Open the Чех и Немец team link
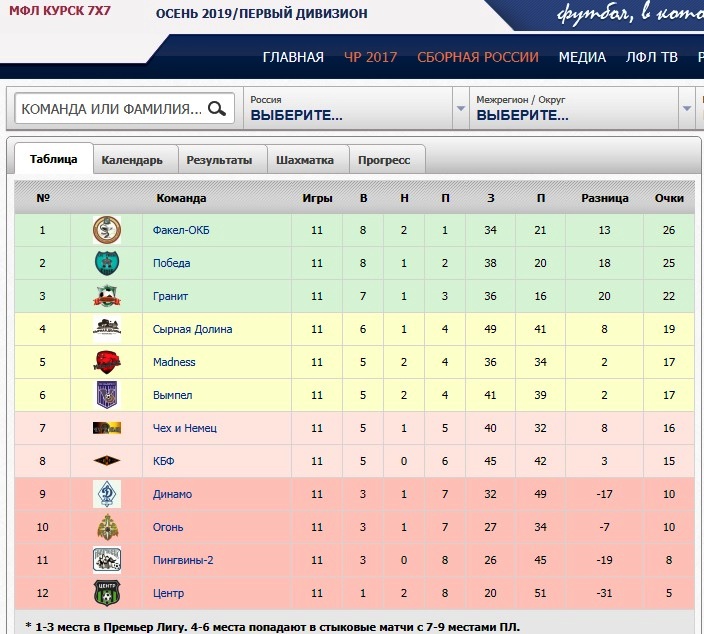The image size is (704, 634). pos(185,428)
